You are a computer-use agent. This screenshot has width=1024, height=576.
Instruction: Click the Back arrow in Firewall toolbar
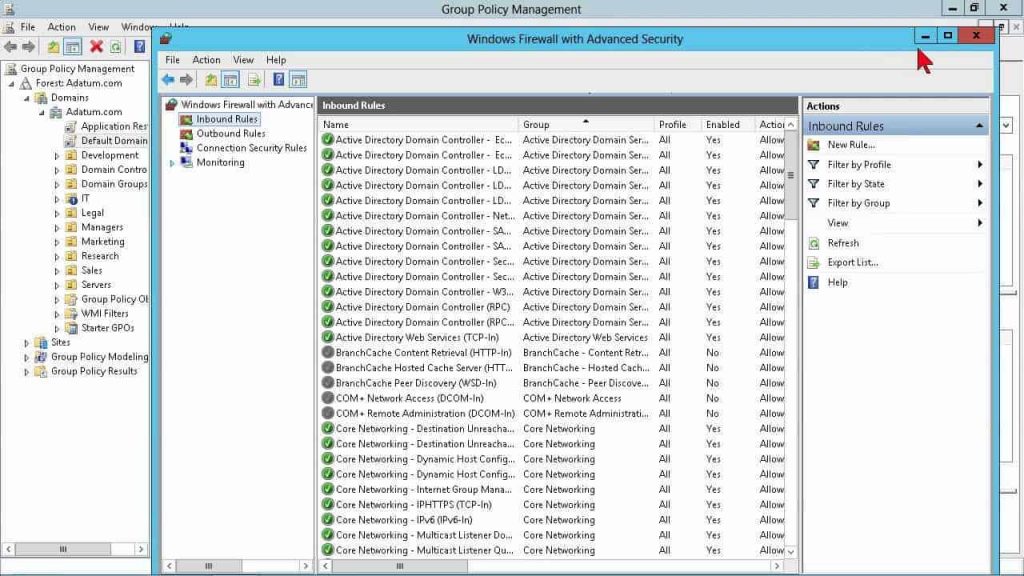click(x=168, y=80)
